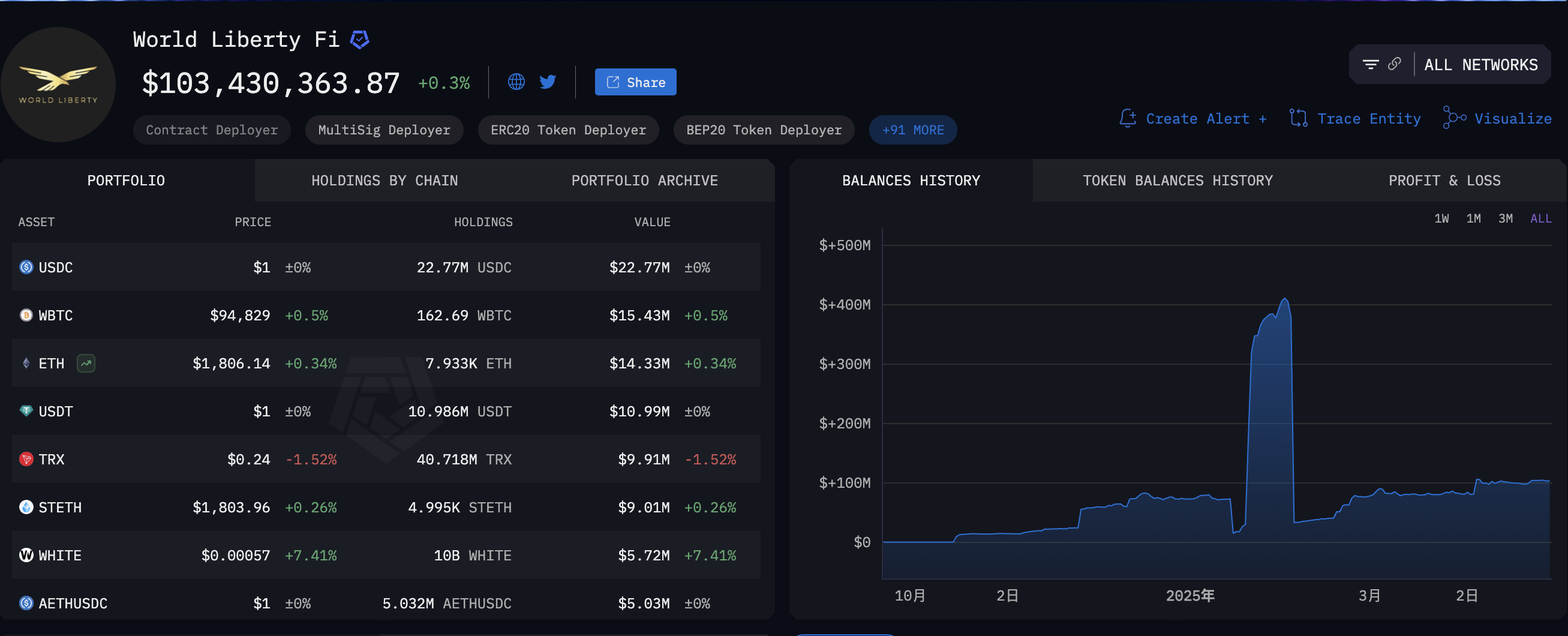Image resolution: width=1568 pixels, height=636 pixels.
Task: Select the 3M time range
Action: point(1505,218)
